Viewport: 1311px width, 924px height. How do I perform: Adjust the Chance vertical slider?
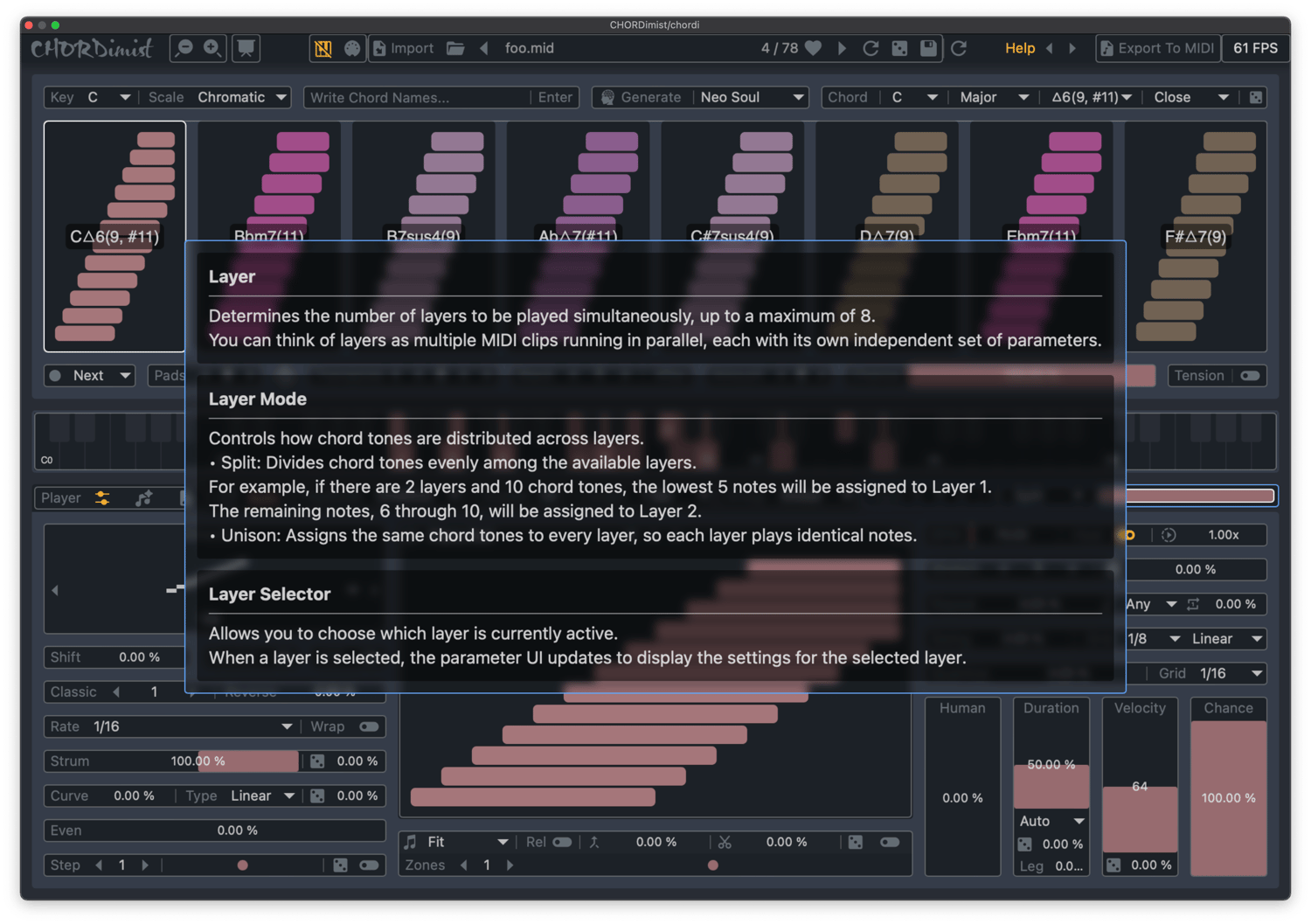tap(1228, 797)
